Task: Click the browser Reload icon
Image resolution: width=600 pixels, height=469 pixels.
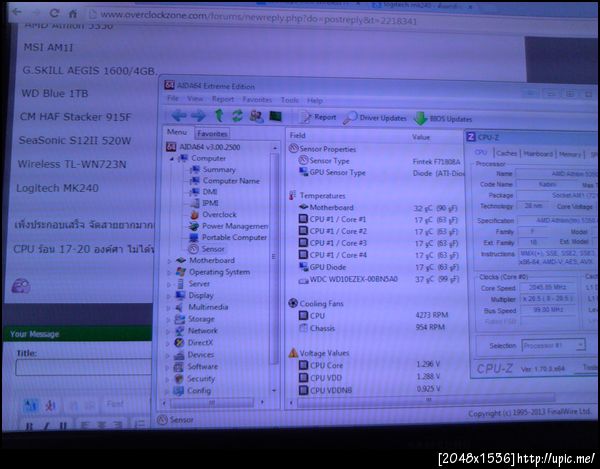Action: pos(54,13)
